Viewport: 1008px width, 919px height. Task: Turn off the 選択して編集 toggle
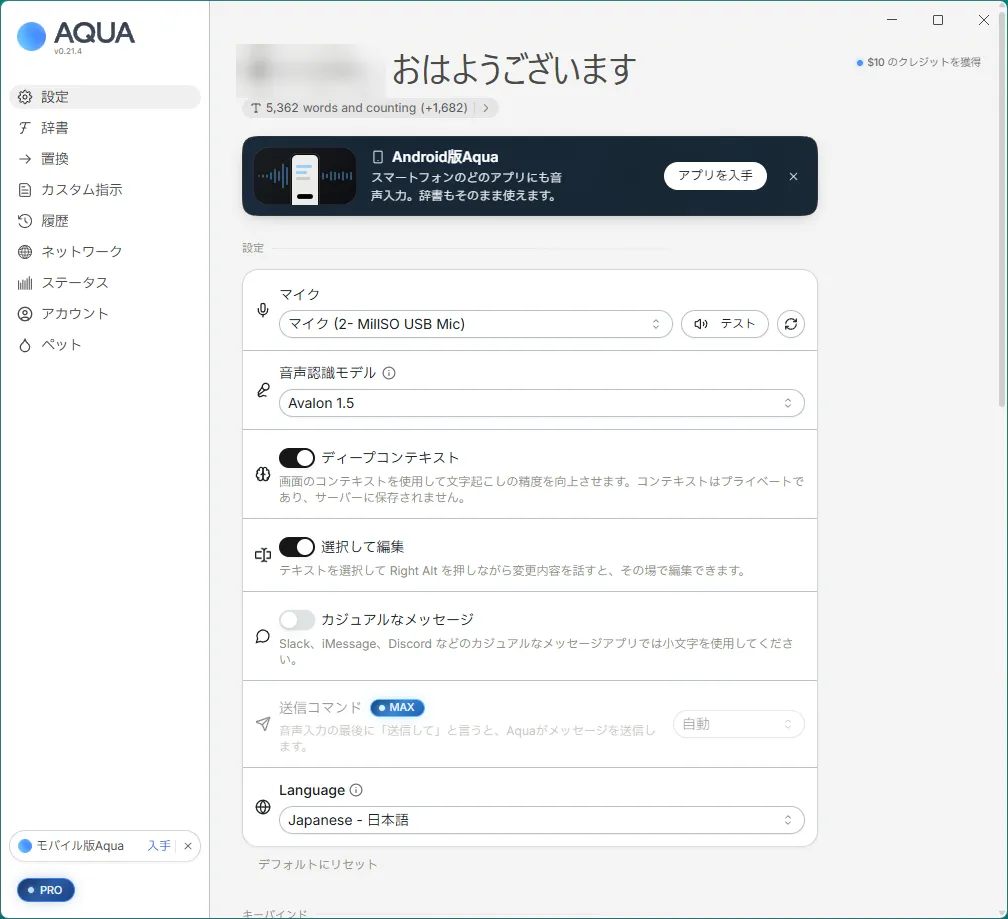(x=297, y=547)
